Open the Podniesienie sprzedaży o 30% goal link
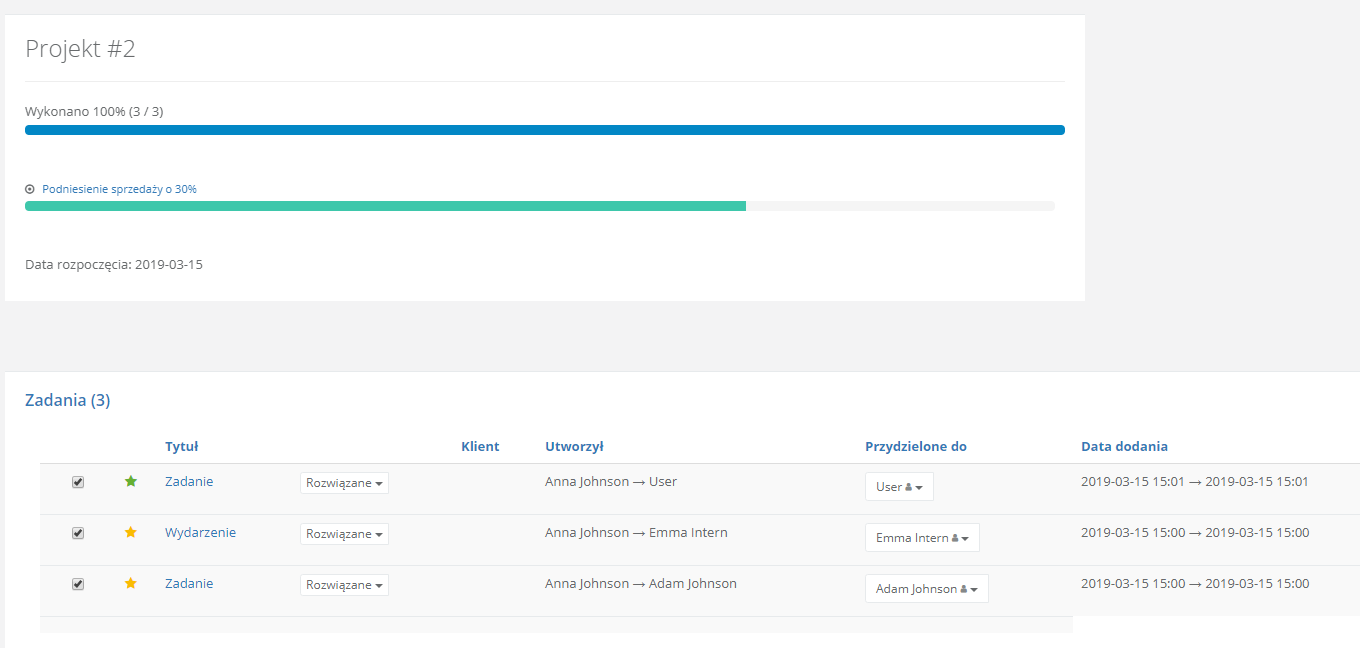Screen dimensions: 1360x648 [x=119, y=189]
